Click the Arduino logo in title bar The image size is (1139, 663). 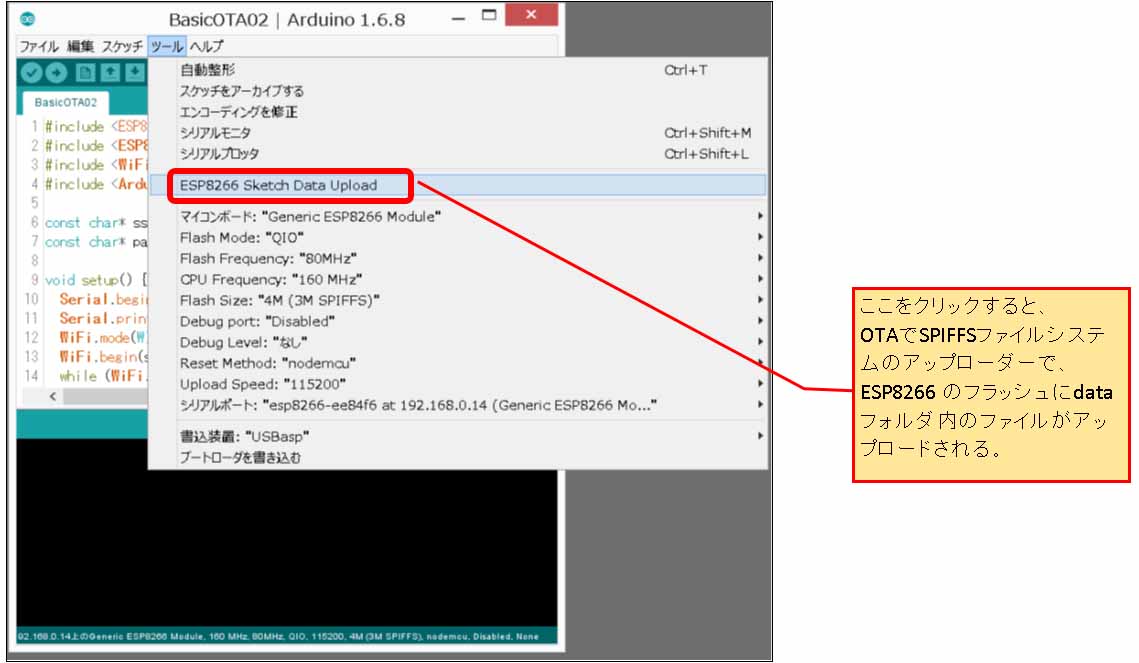(x=28, y=19)
